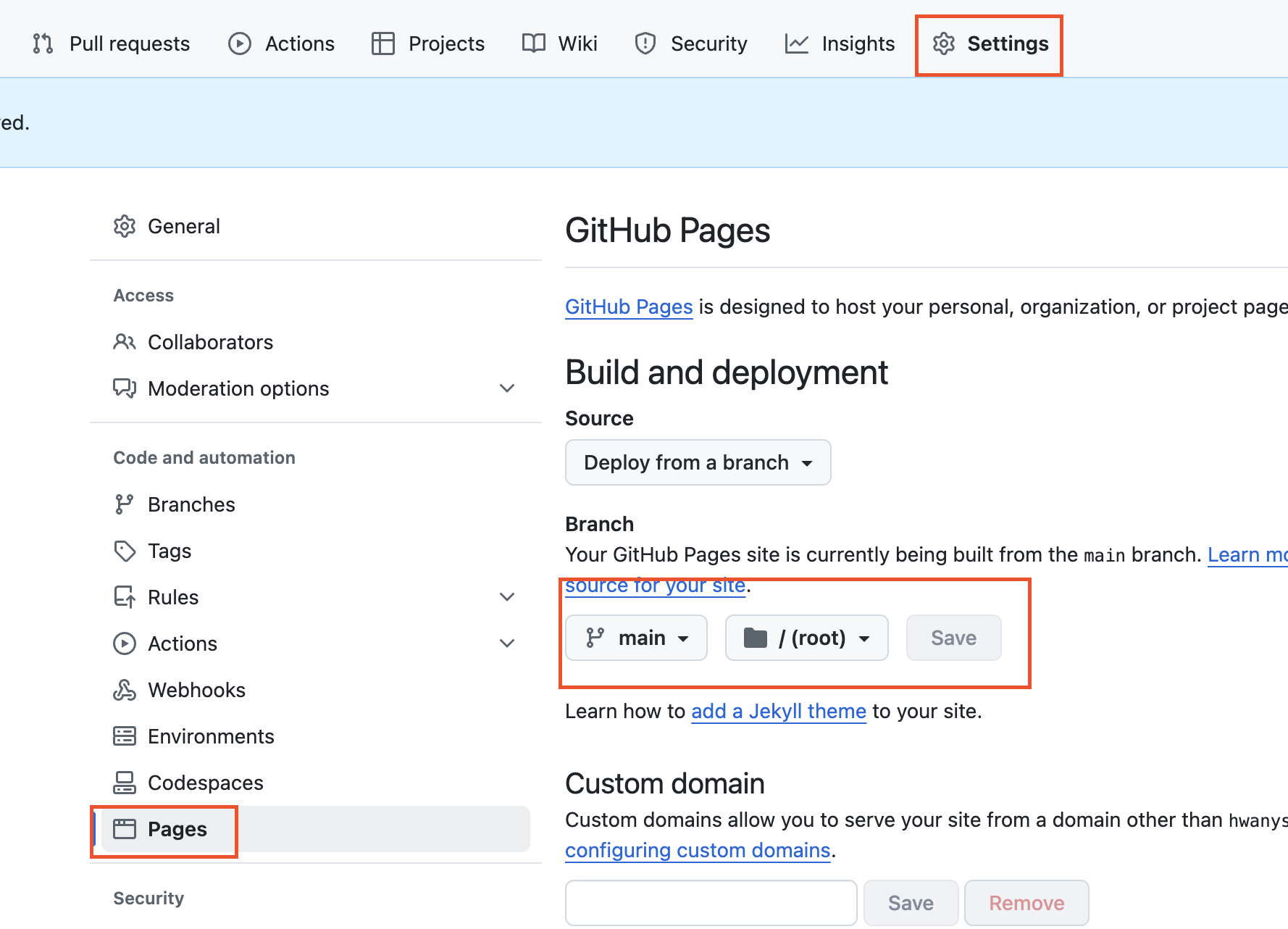
Task: Open Collaborators settings page
Action: click(316, 342)
